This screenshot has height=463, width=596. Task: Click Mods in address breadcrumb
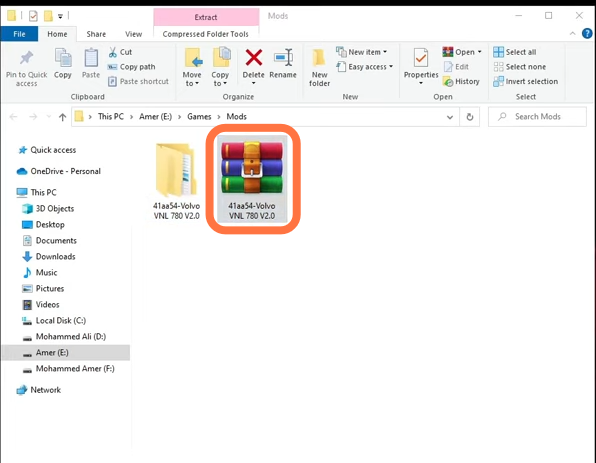tap(236, 116)
